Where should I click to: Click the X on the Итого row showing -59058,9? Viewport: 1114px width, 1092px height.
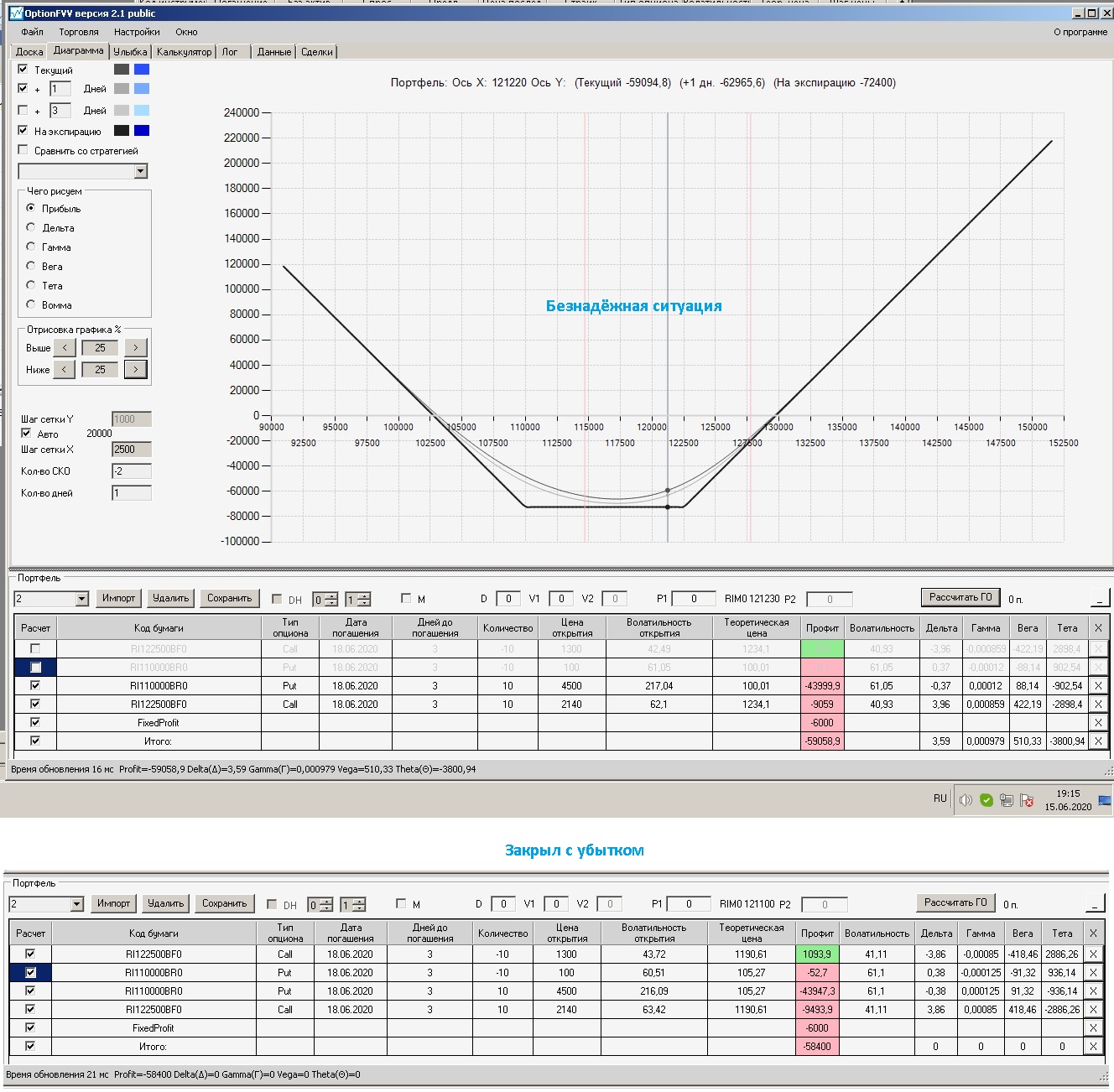1098,741
